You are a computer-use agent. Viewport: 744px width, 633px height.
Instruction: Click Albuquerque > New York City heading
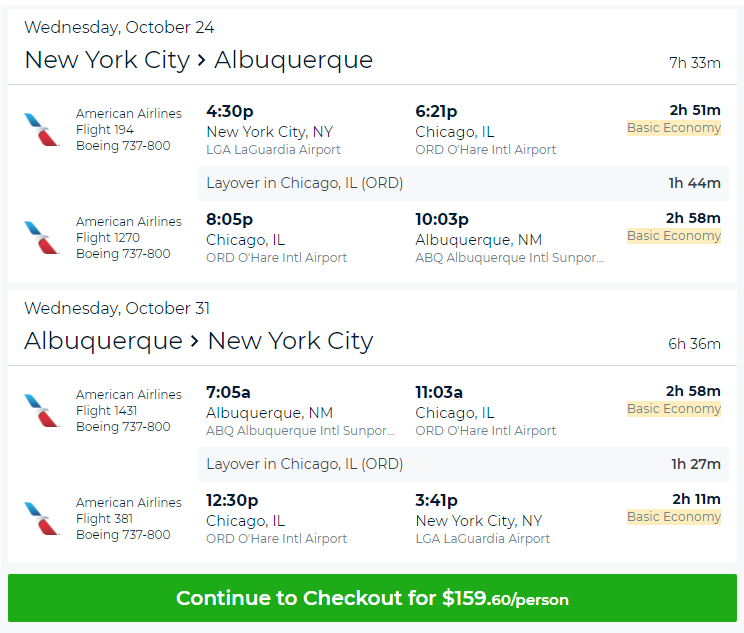point(198,341)
